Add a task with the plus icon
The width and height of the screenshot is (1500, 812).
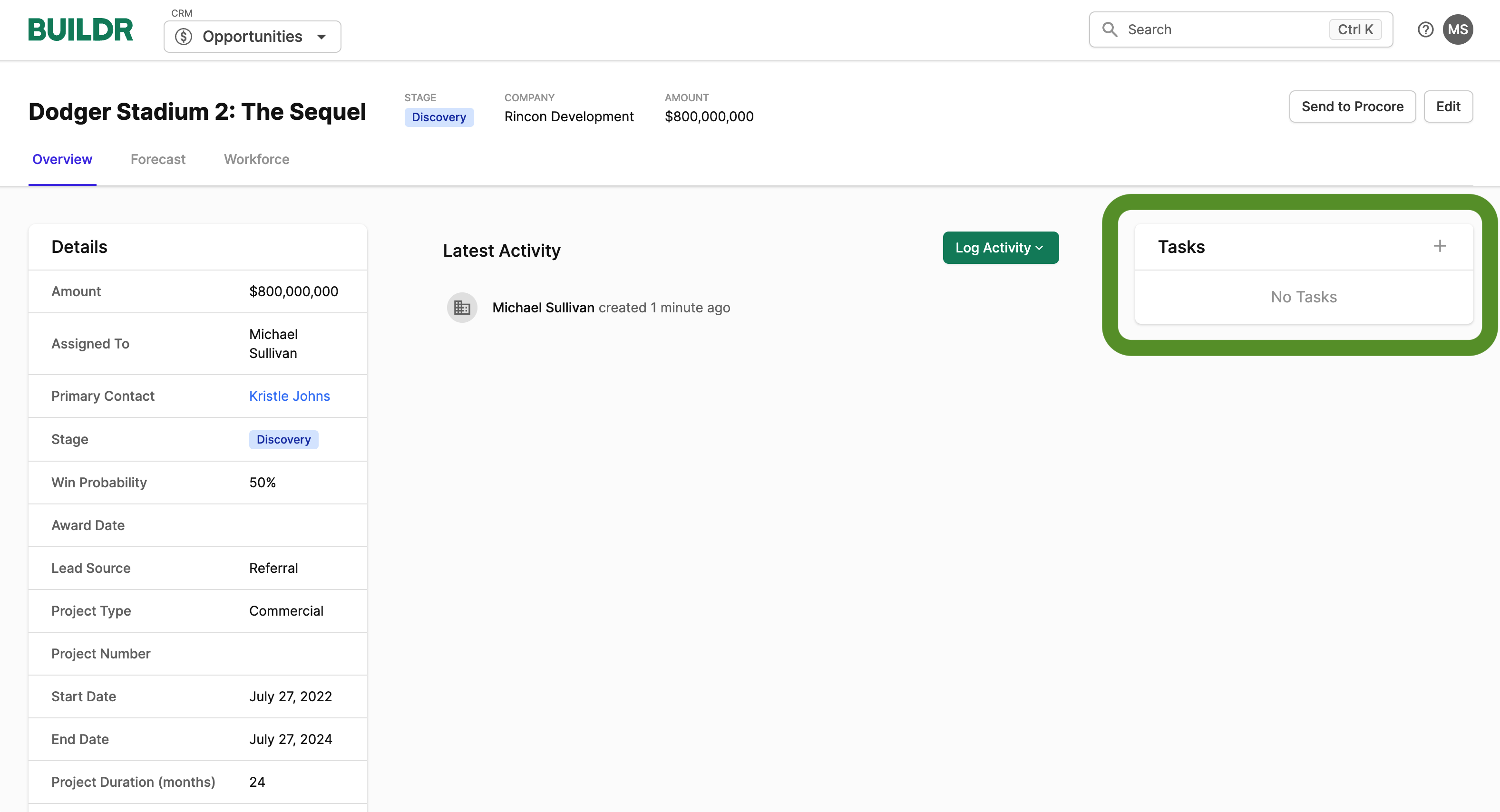[x=1440, y=246]
